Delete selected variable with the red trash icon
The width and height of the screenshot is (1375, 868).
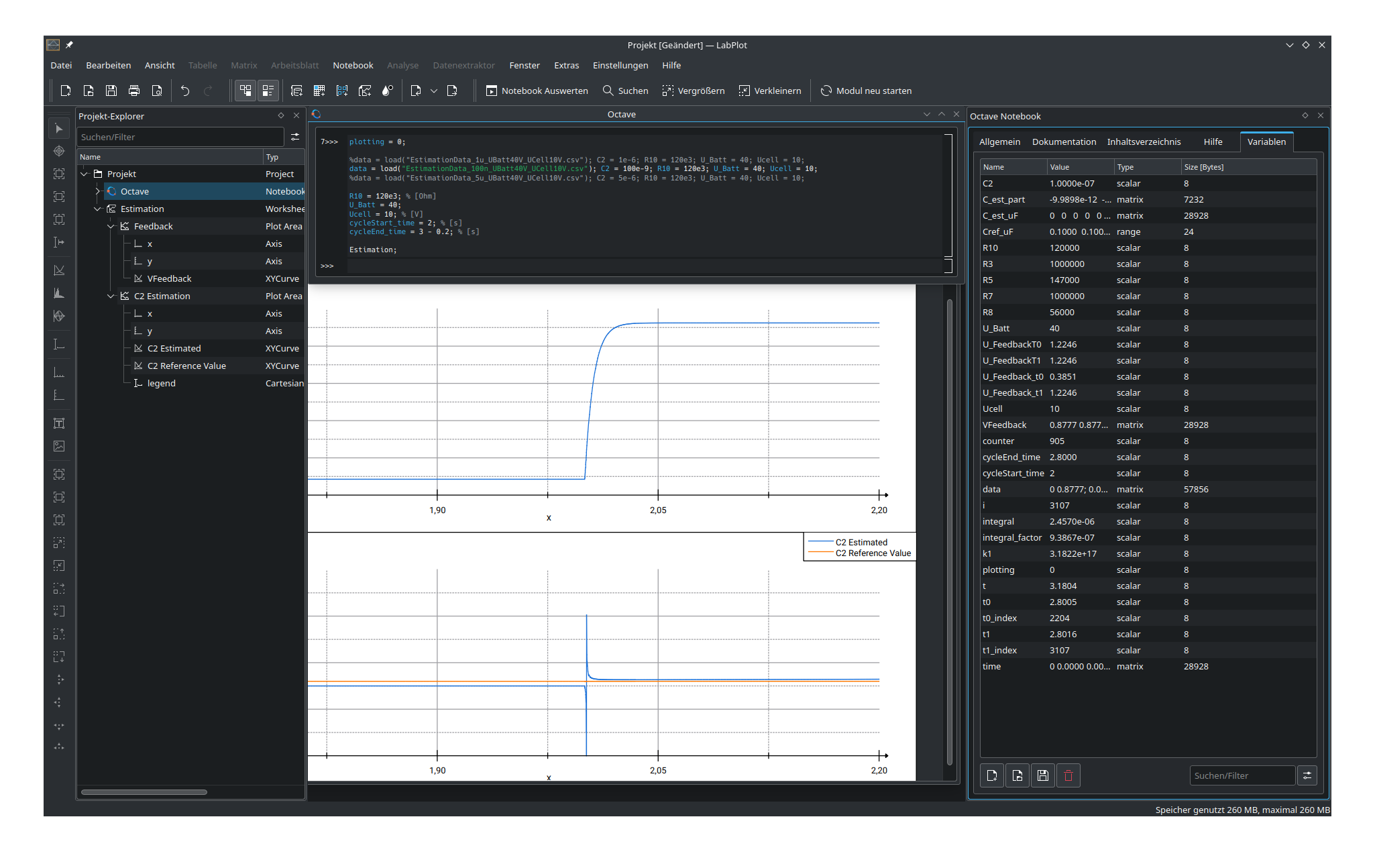pyautogui.click(x=1068, y=775)
